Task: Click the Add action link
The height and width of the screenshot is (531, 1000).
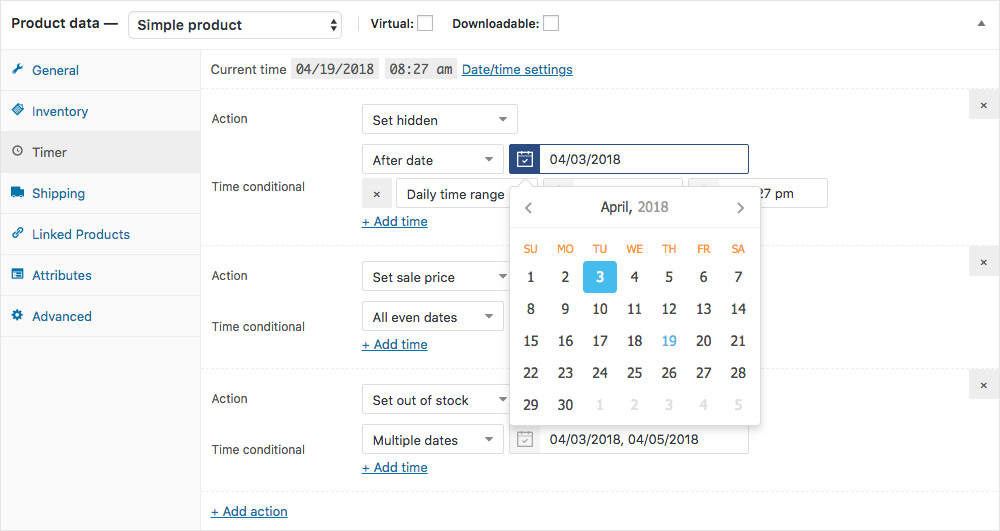Action: 249,511
